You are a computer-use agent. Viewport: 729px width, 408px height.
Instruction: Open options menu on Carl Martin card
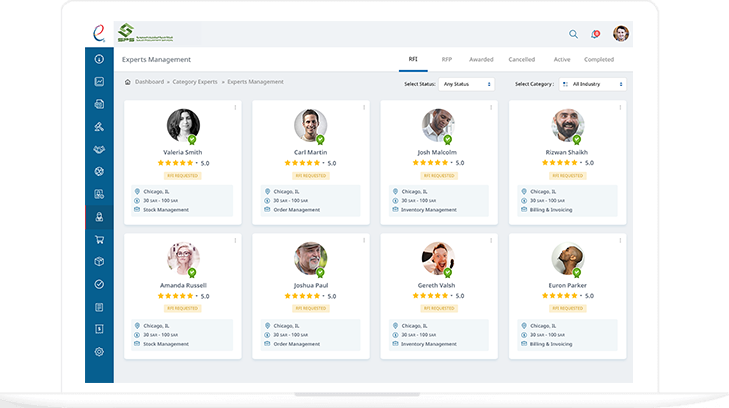364,107
